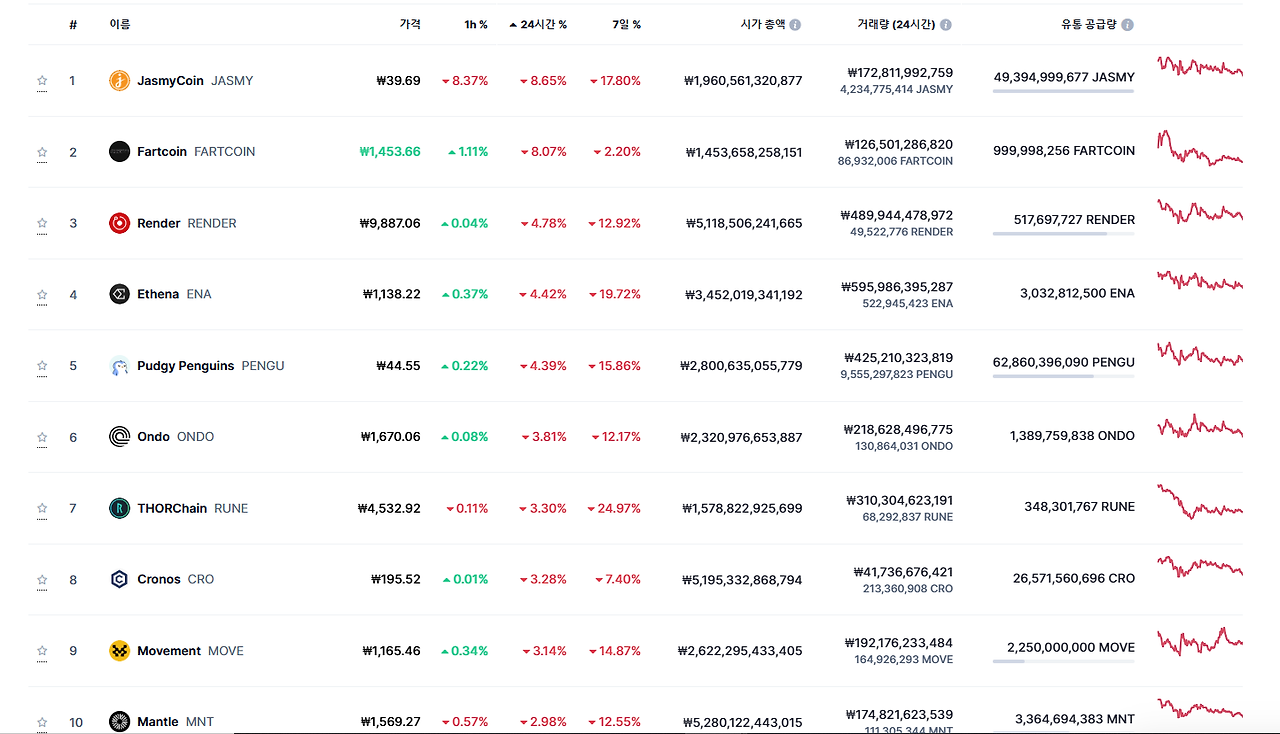This screenshot has height=734, width=1280.
Task: Add Pudgy Penguins to watchlist with star
Action: tap(42, 366)
